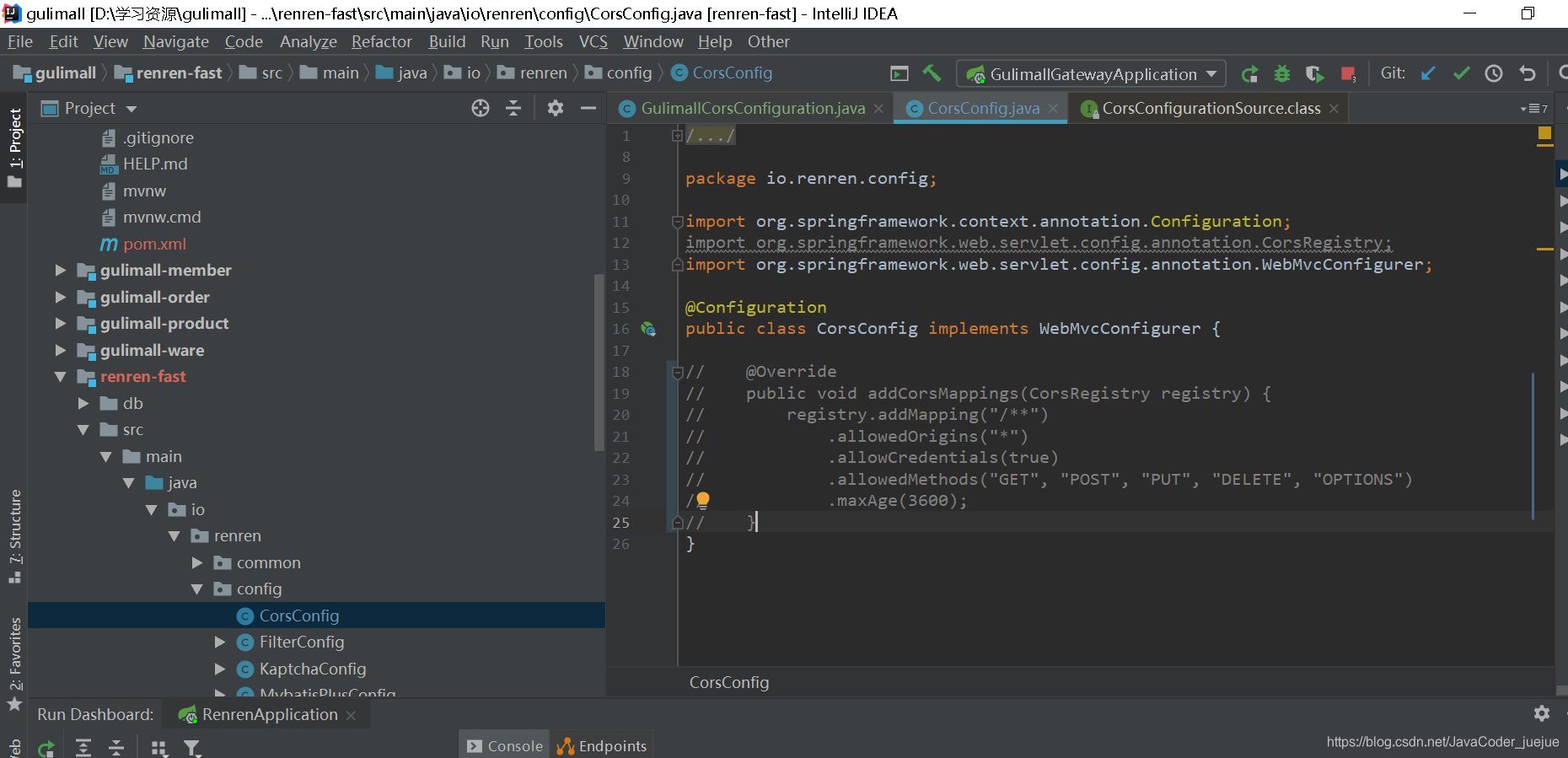Expand the gulimall-ware module
1568x758 pixels.
(x=61, y=350)
